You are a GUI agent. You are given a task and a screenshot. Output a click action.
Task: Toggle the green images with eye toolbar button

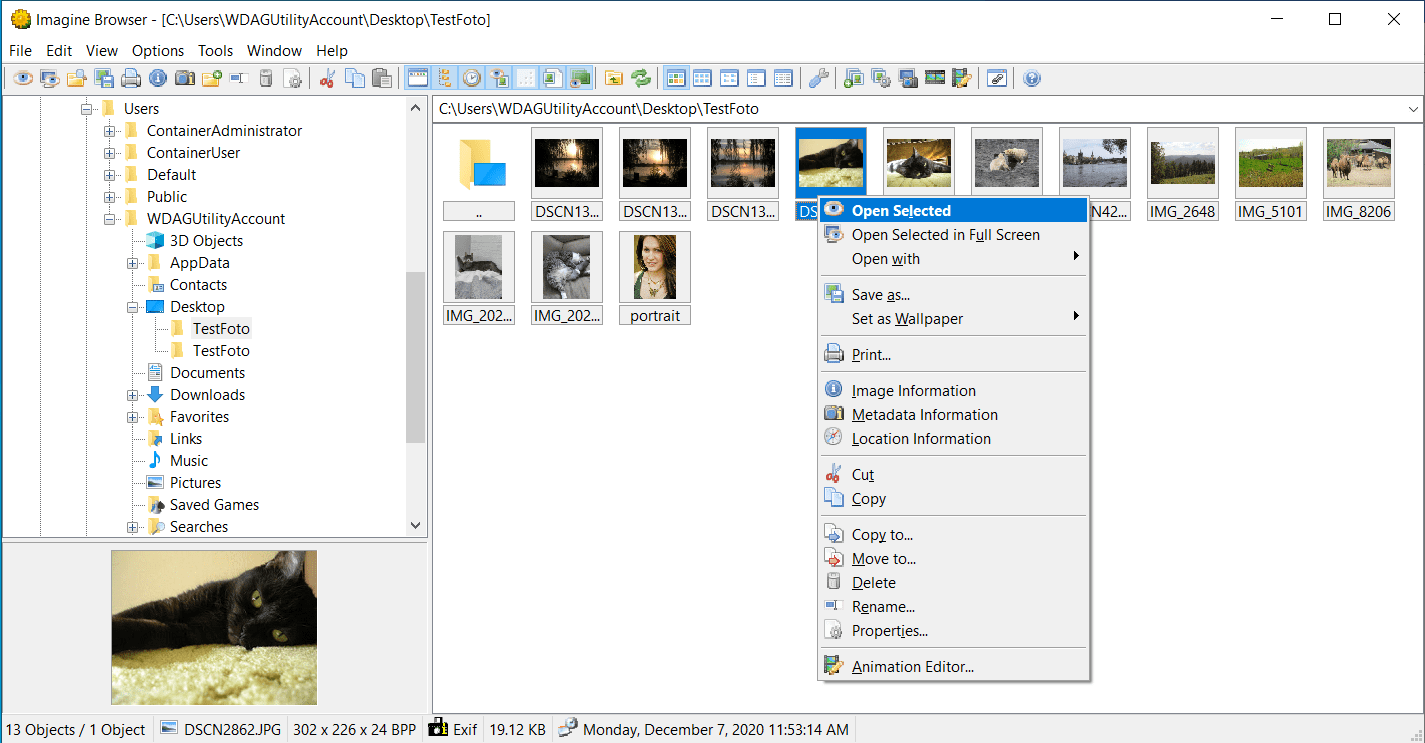580,78
